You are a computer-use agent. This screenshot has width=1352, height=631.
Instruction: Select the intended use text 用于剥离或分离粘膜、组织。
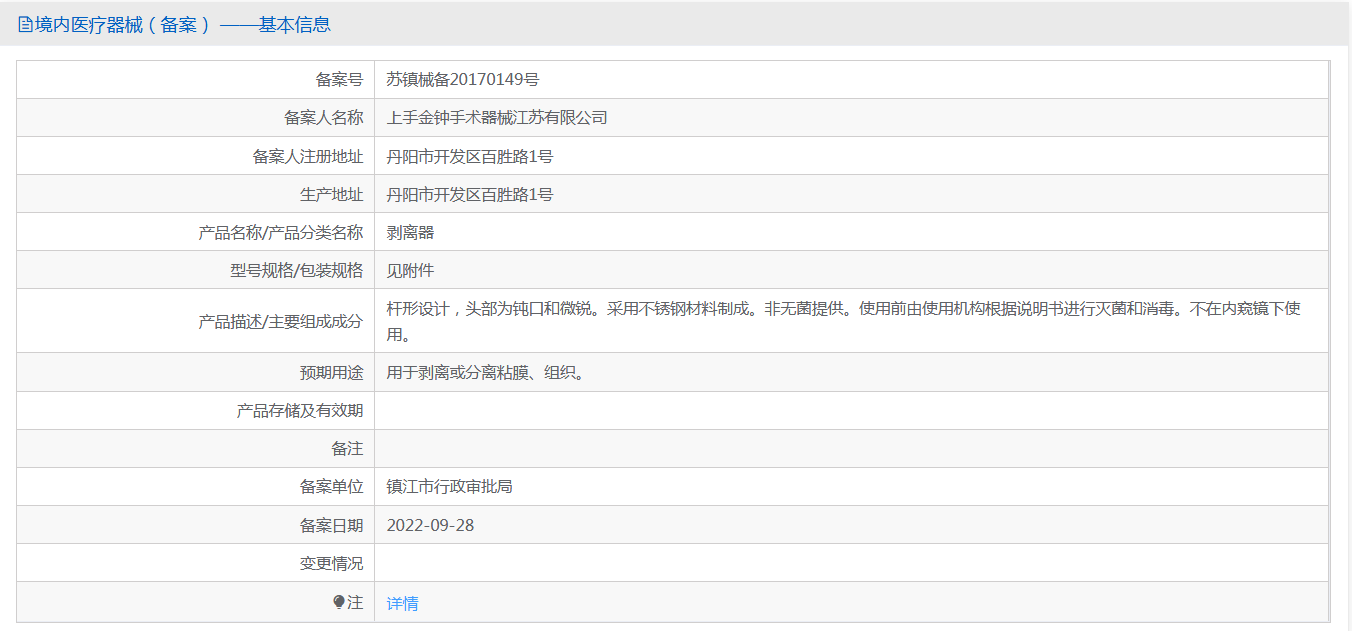[485, 373]
